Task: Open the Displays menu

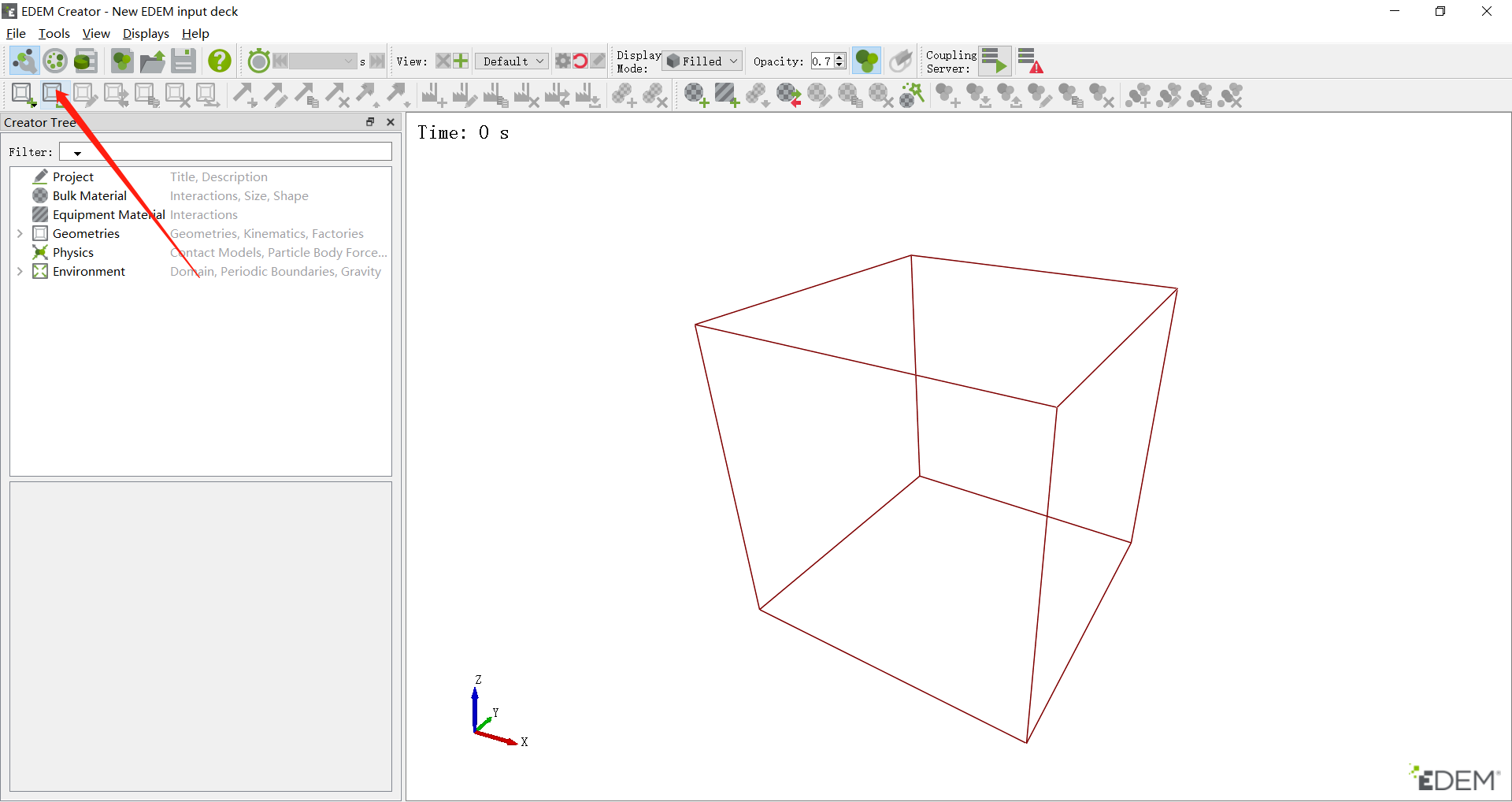Action: 146,33
